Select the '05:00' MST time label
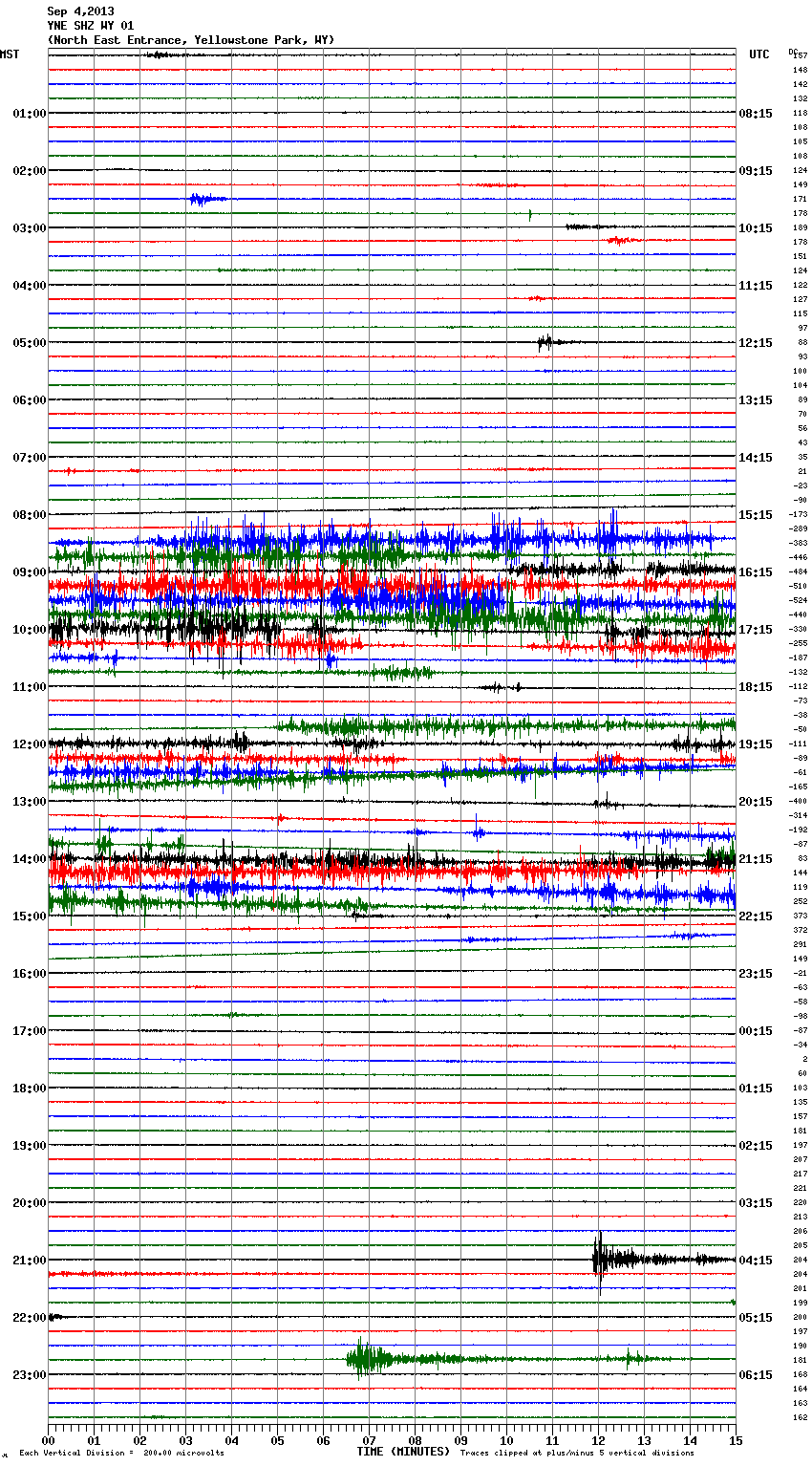 [30, 343]
